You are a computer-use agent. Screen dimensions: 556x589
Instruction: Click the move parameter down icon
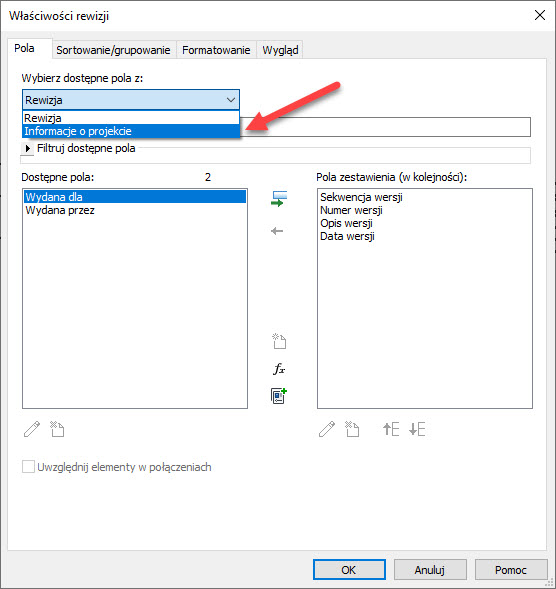click(417, 429)
